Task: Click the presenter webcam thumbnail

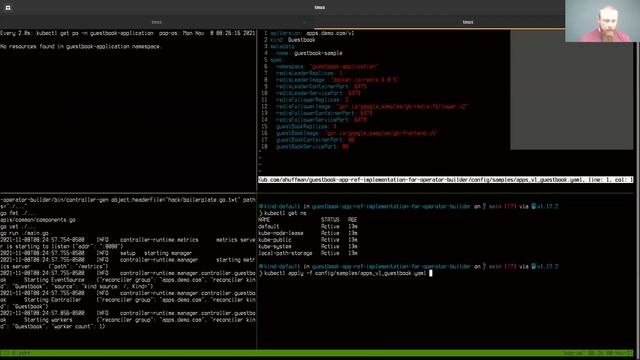Action: pos(602,21)
